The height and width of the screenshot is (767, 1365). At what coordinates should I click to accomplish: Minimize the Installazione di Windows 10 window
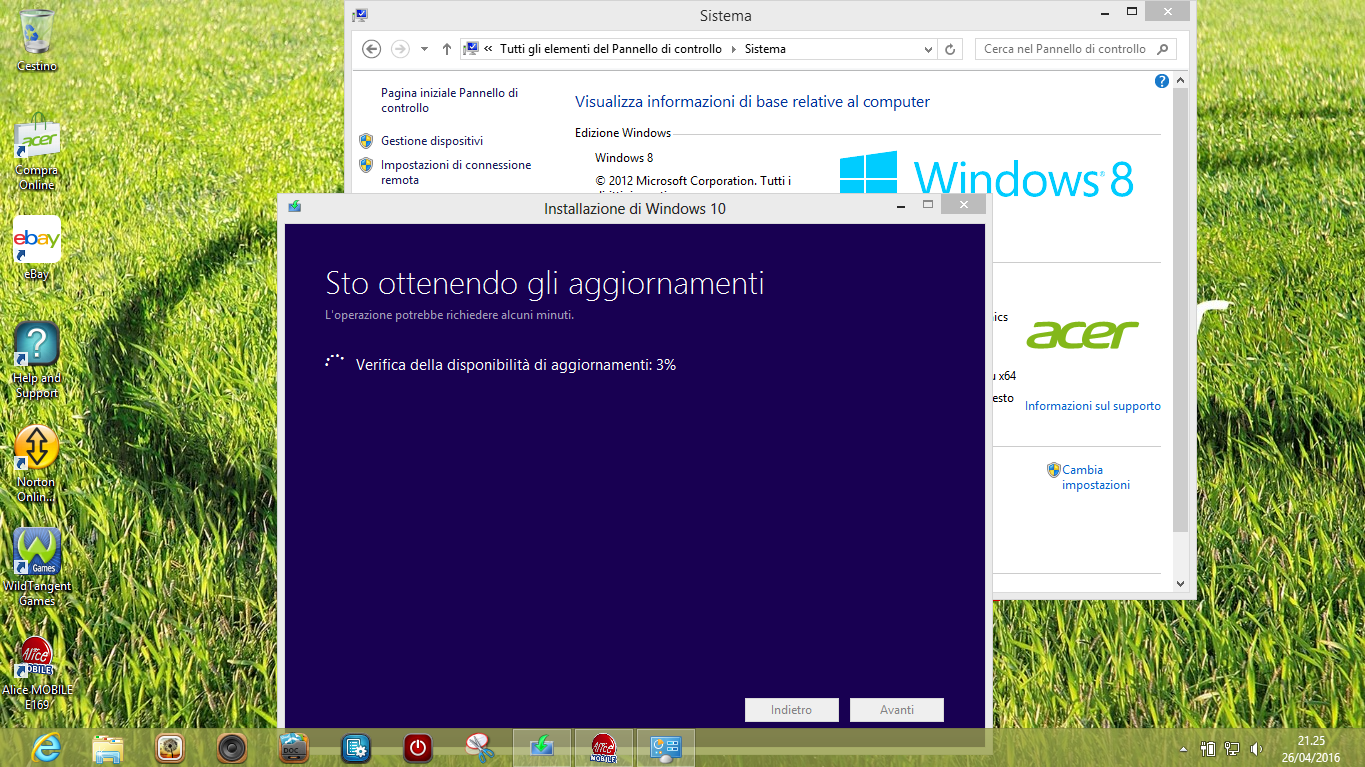point(901,206)
